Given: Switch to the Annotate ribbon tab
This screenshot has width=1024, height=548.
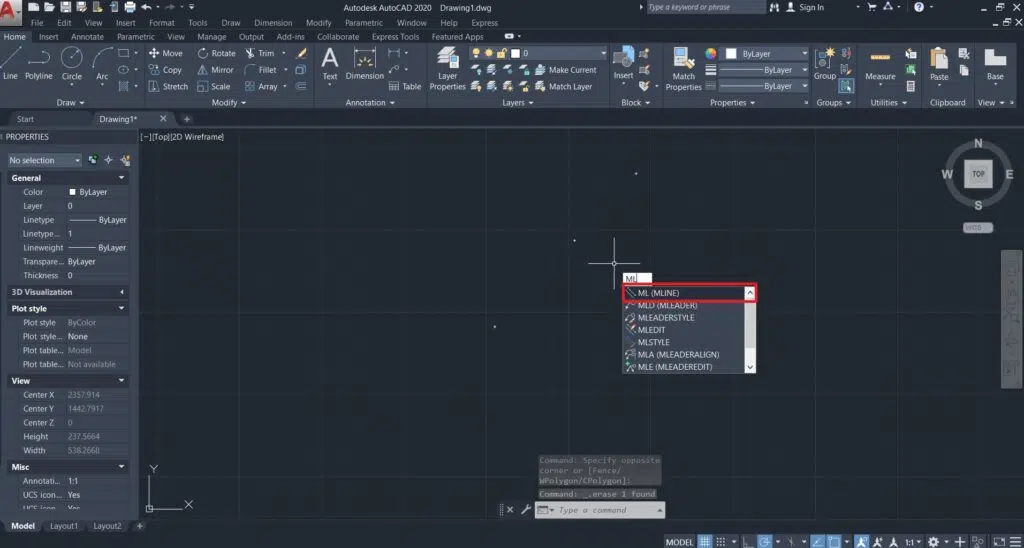Looking at the screenshot, I should [x=87, y=37].
